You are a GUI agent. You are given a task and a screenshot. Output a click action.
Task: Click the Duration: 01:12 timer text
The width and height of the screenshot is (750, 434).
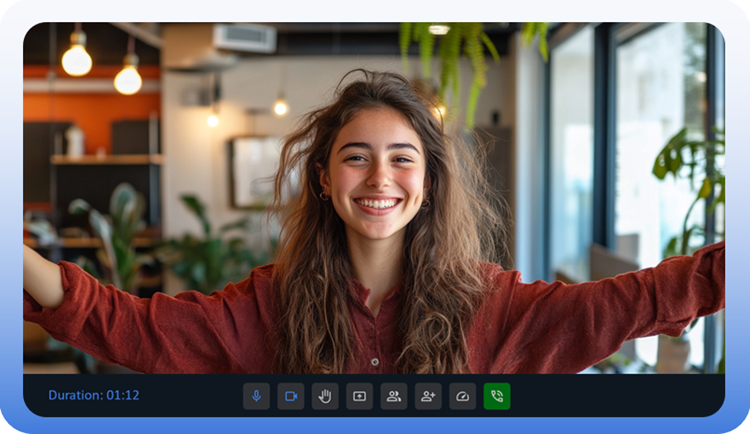pyautogui.click(x=94, y=395)
